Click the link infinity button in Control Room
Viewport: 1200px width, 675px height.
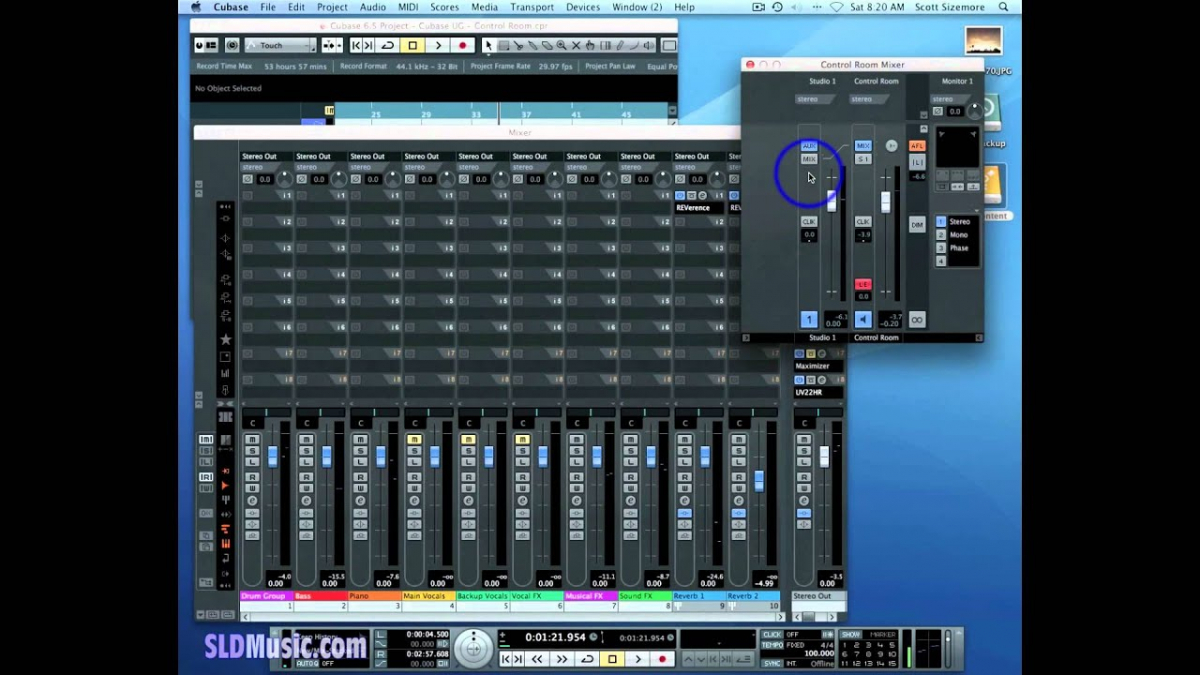click(x=917, y=320)
